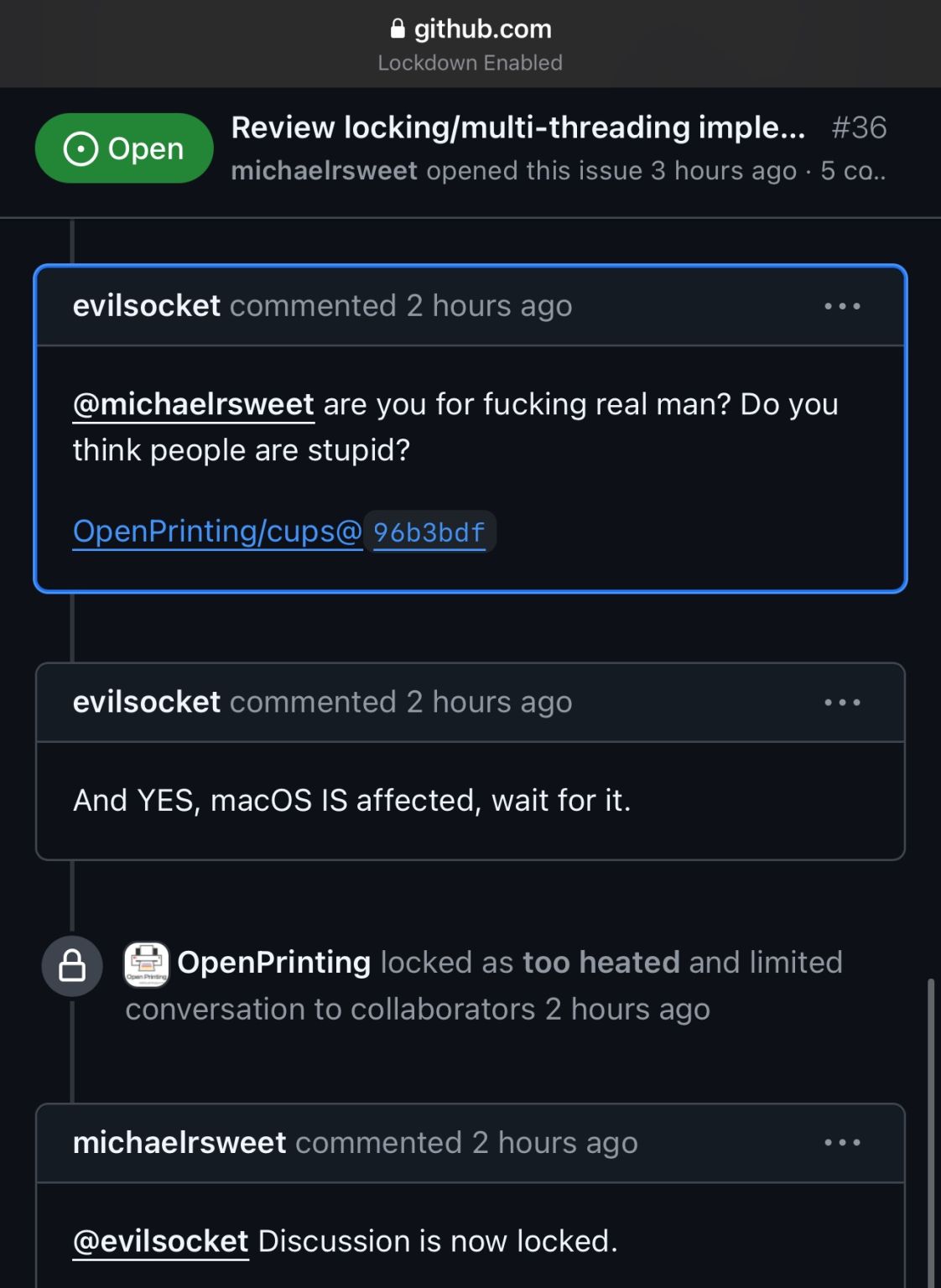Open options menu on second evilsocket comment
Viewport: 941px width, 1288px height.
[x=842, y=703]
